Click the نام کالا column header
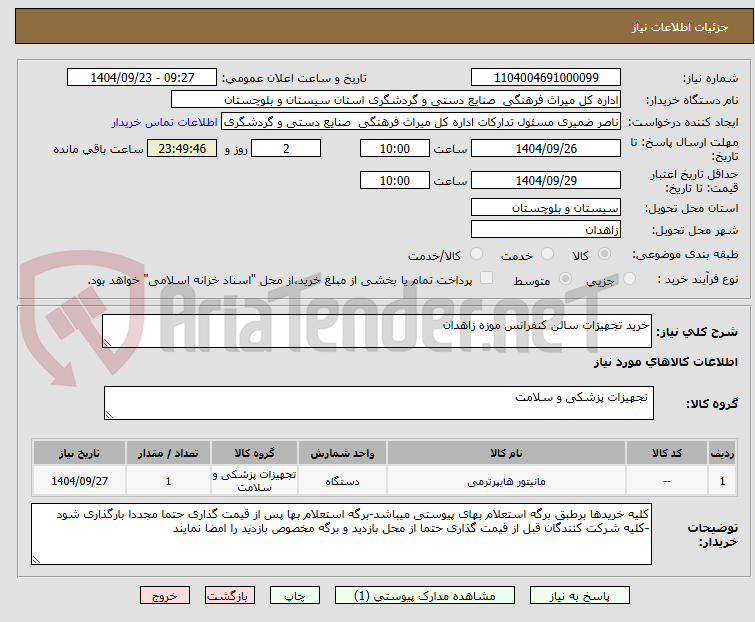 coord(506,453)
